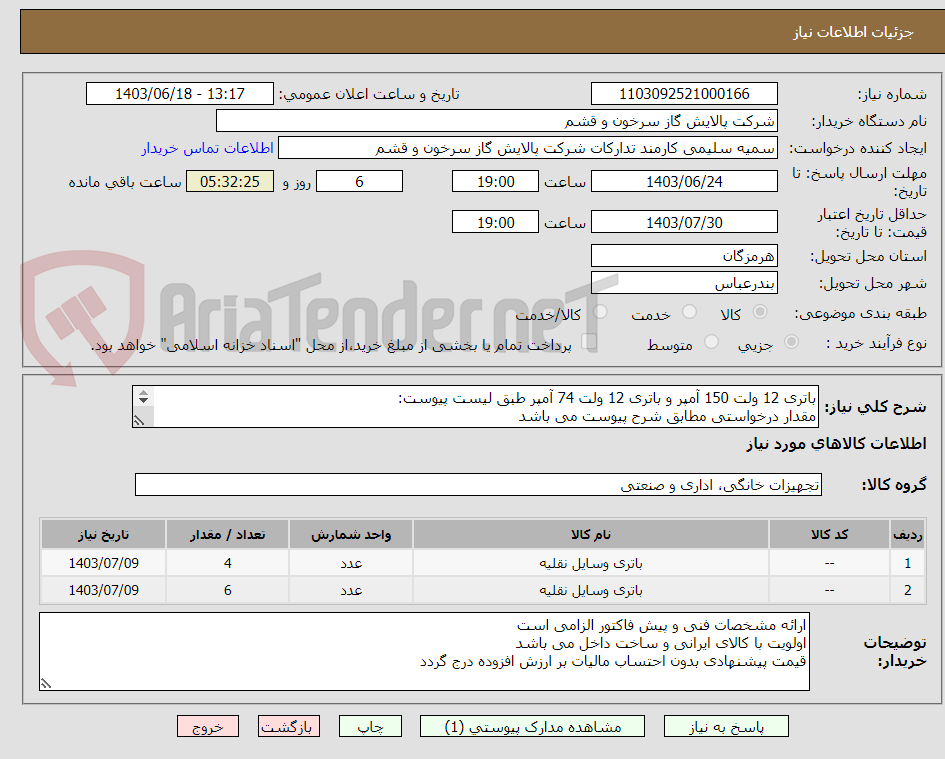Click the buyer name field شرکت پالایش گاز سرخون و قشم
This screenshot has height=759, width=945.
(x=497, y=121)
